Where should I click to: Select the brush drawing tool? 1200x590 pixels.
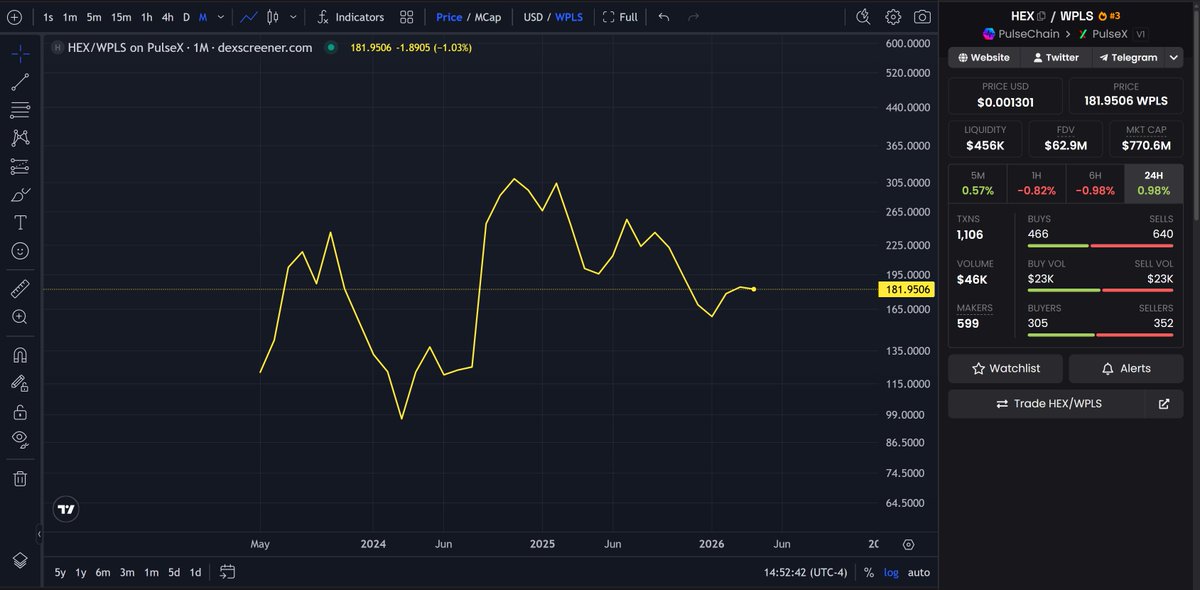click(x=20, y=194)
